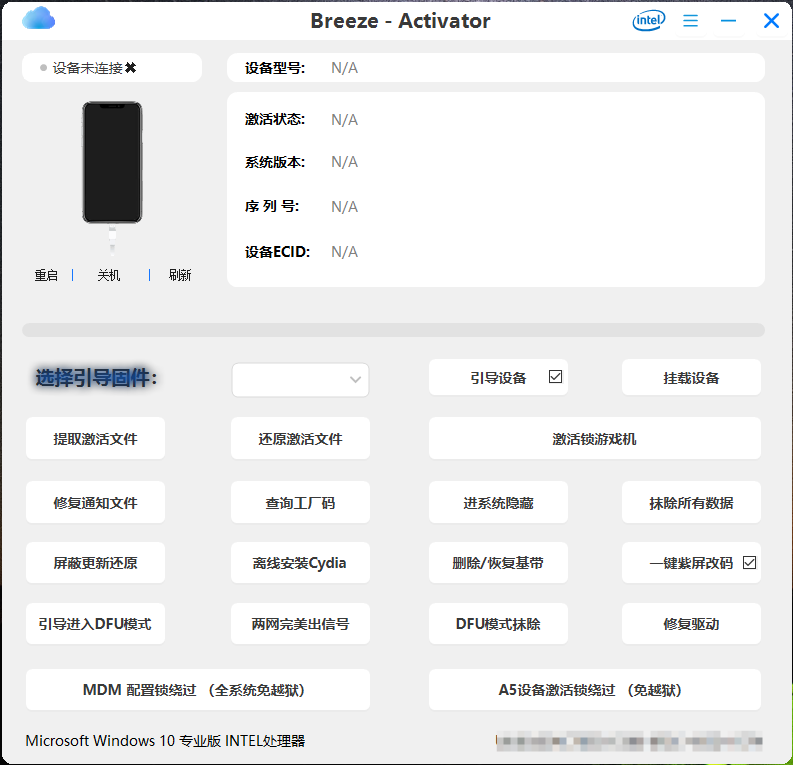Click the 一键紫屏改码 button
The height and width of the screenshot is (765, 793).
pos(691,563)
